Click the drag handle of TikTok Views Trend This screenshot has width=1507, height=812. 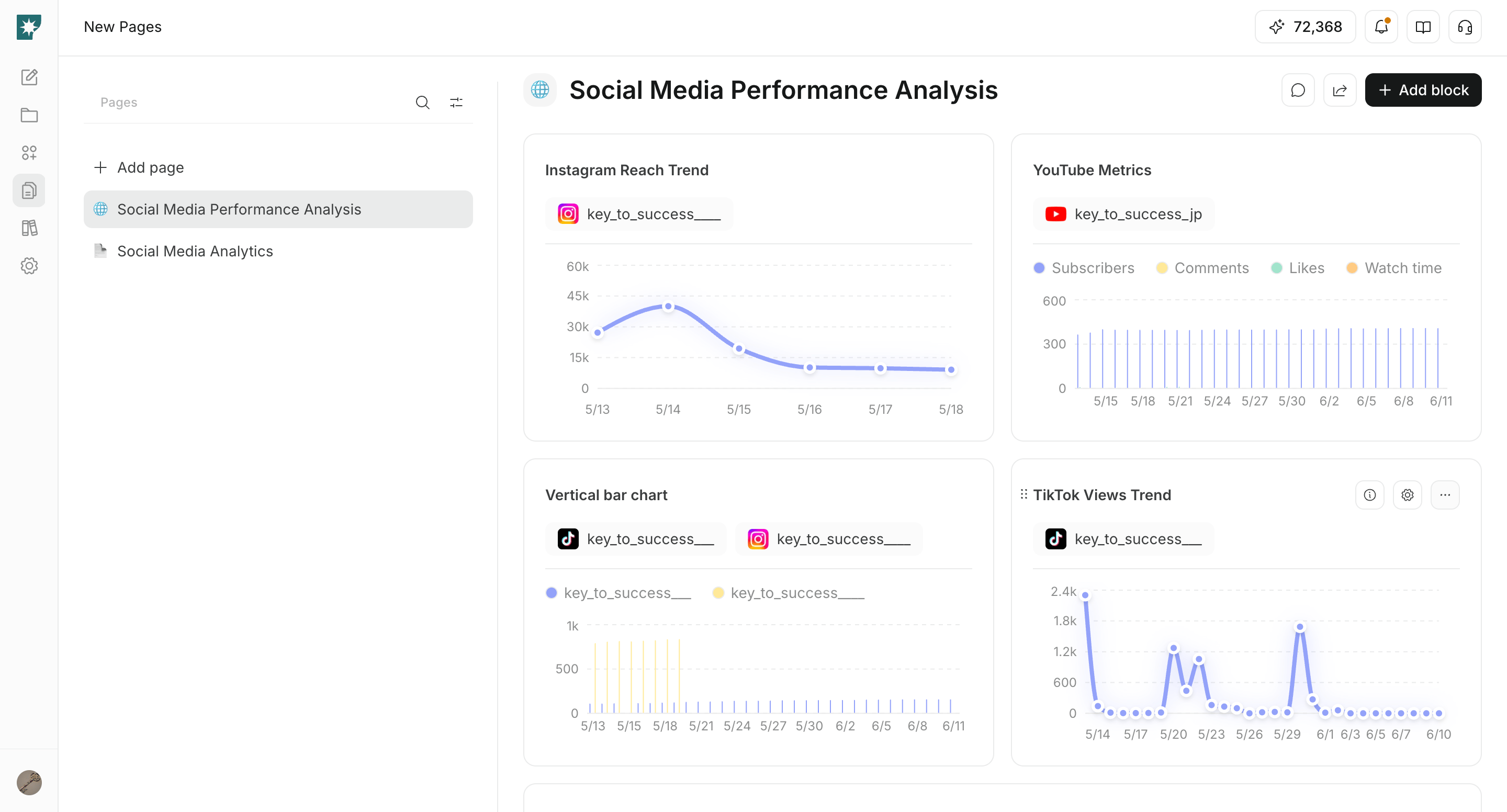pos(1024,494)
